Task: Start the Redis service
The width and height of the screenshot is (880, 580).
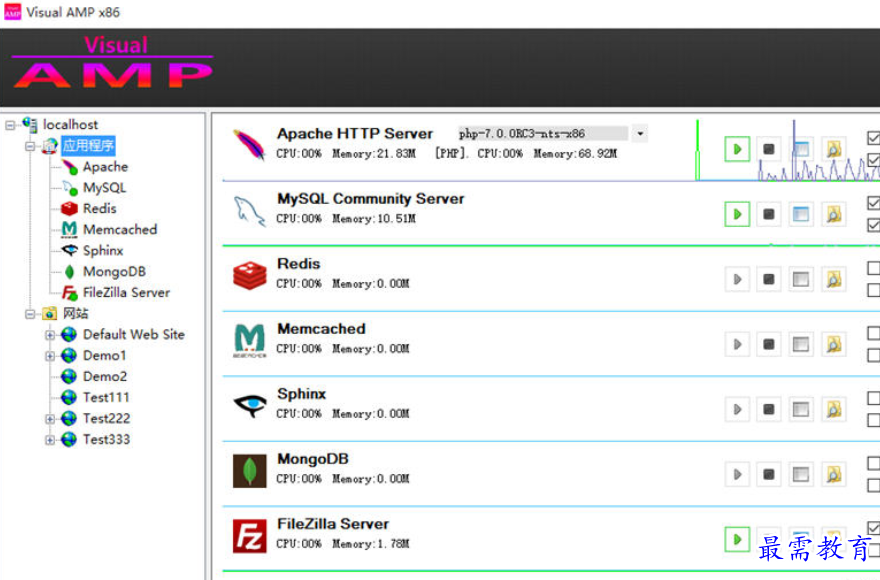Action: [x=737, y=279]
